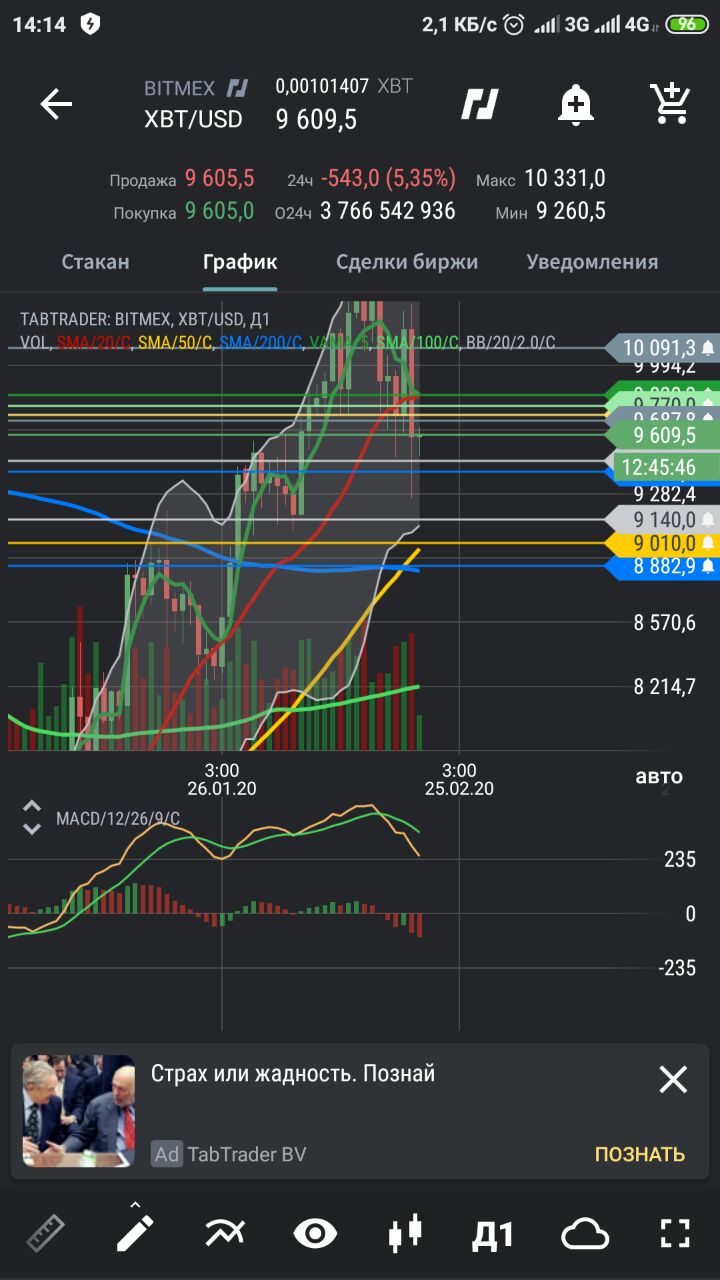Tap the Ad TabTrader BV label
Image resolution: width=720 pixels, height=1280 pixels.
[x=229, y=1154]
